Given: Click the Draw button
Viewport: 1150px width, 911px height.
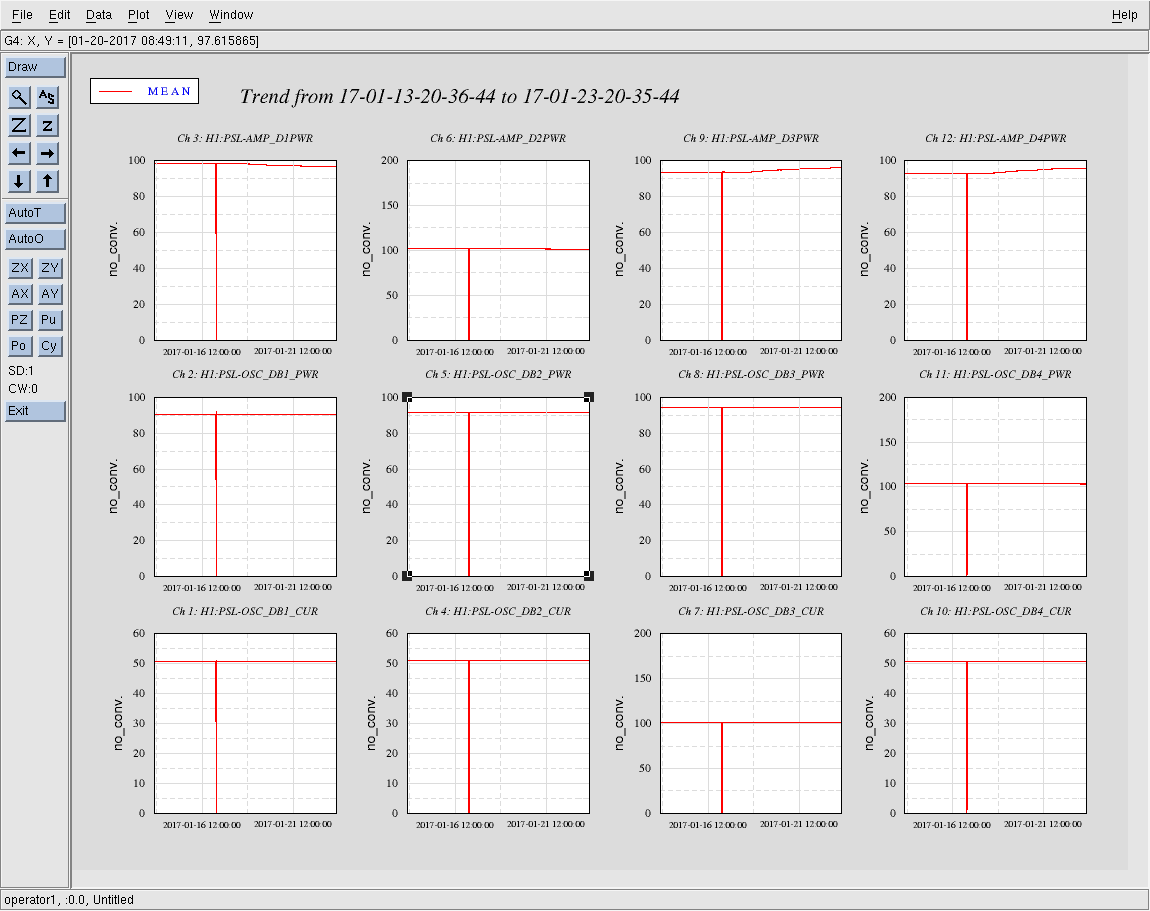Looking at the screenshot, I should coord(35,67).
